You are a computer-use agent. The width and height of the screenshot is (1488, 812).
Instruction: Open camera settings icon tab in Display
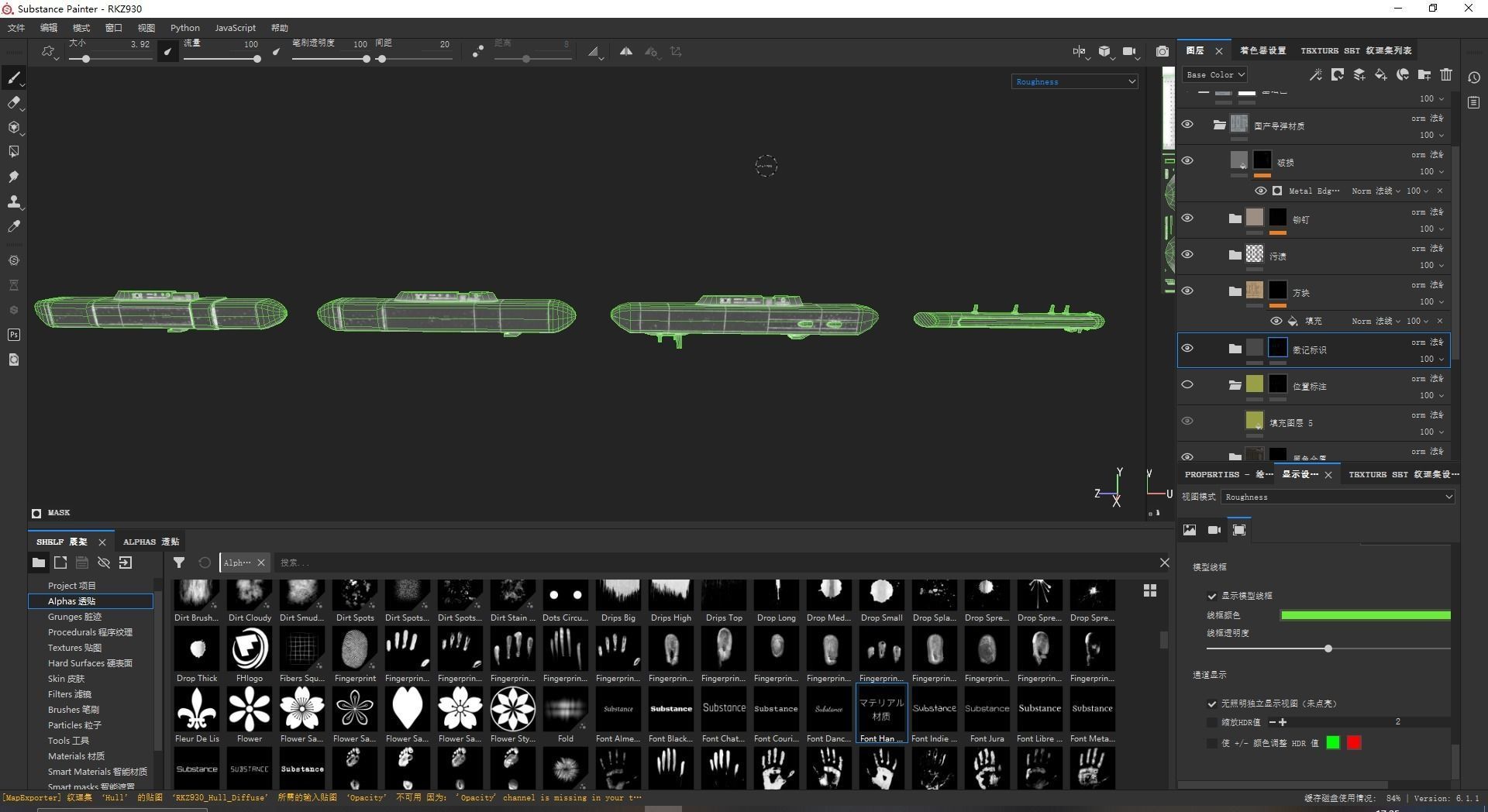point(1214,530)
